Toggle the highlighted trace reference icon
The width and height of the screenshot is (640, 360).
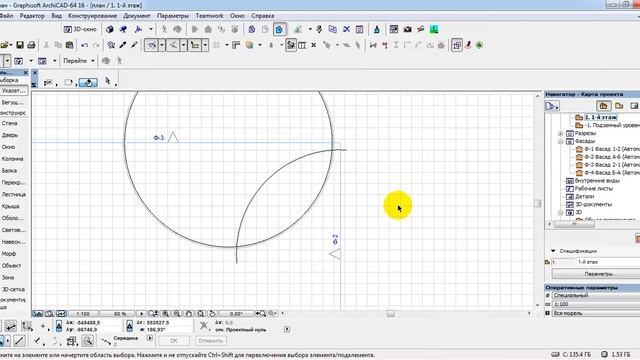pyautogui.click(x=279, y=29)
